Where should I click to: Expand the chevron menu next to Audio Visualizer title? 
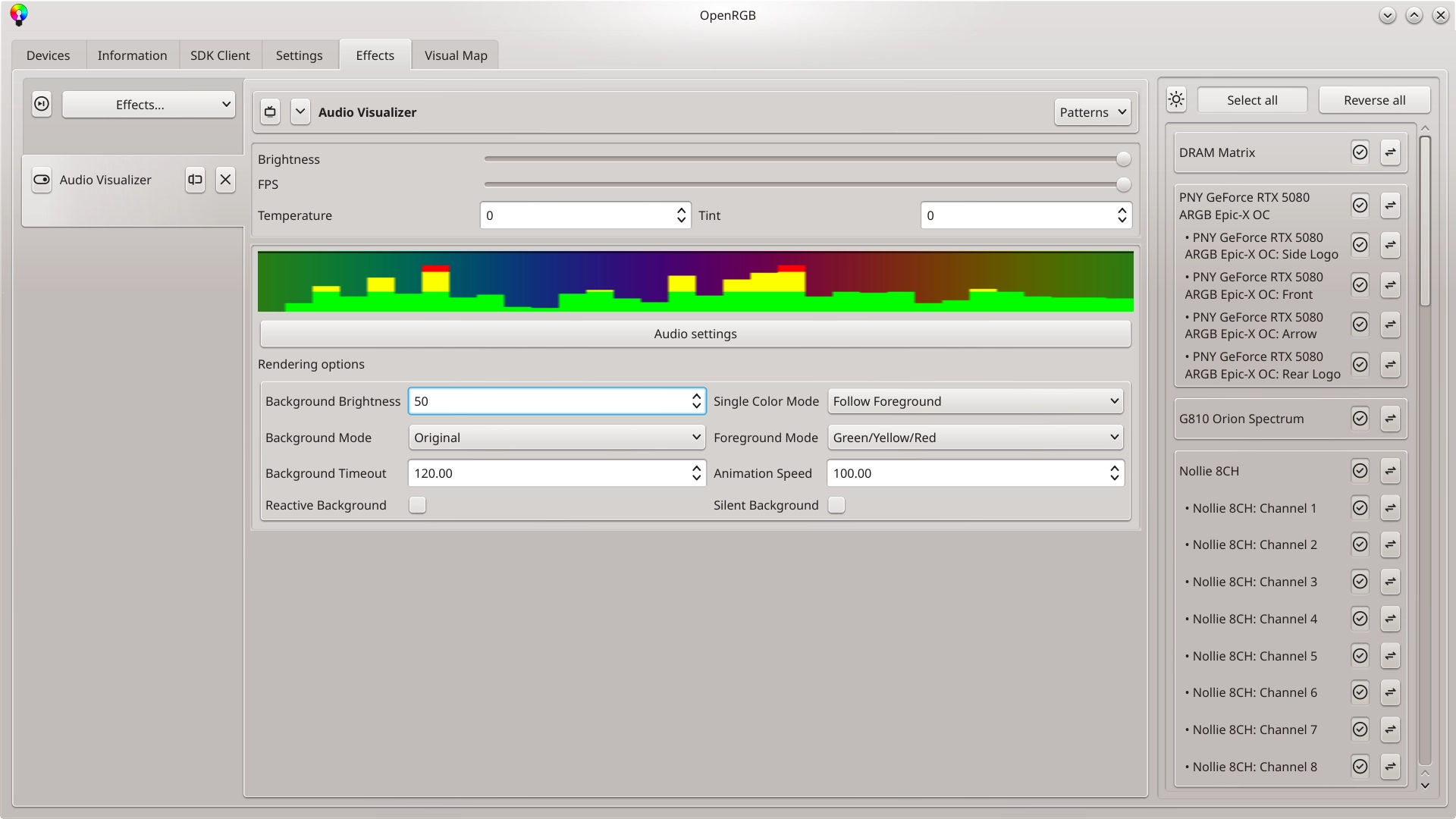300,111
